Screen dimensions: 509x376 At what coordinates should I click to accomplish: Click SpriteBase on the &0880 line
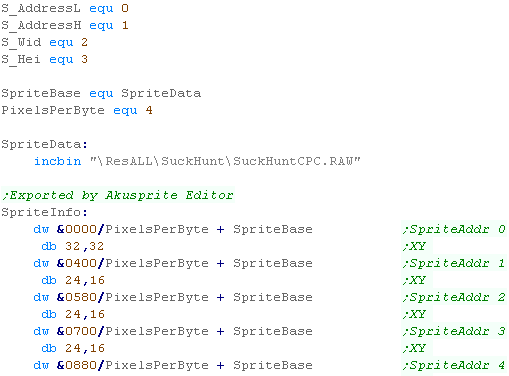(273, 365)
